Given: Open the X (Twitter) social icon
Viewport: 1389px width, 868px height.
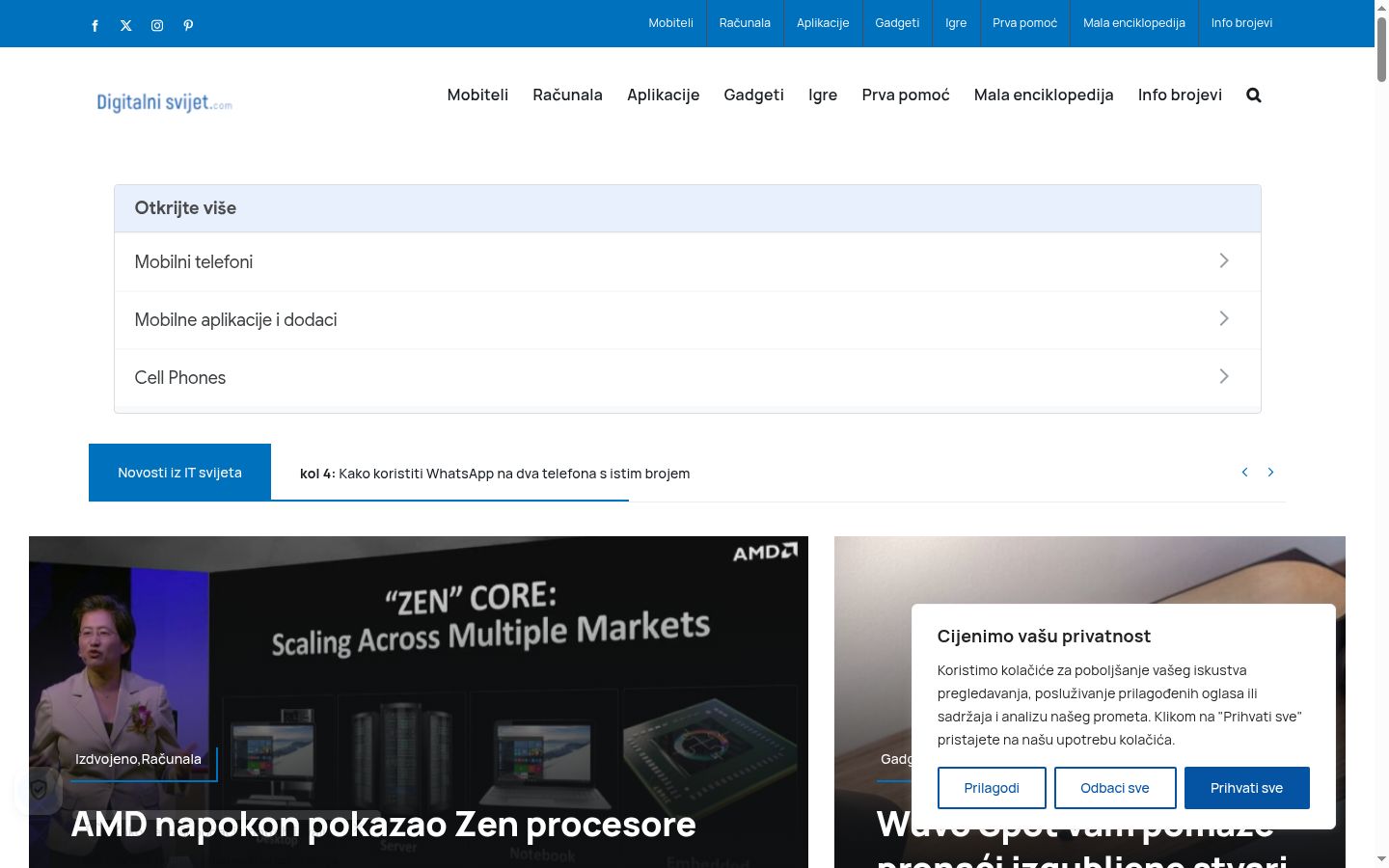Looking at the screenshot, I should click(x=126, y=26).
